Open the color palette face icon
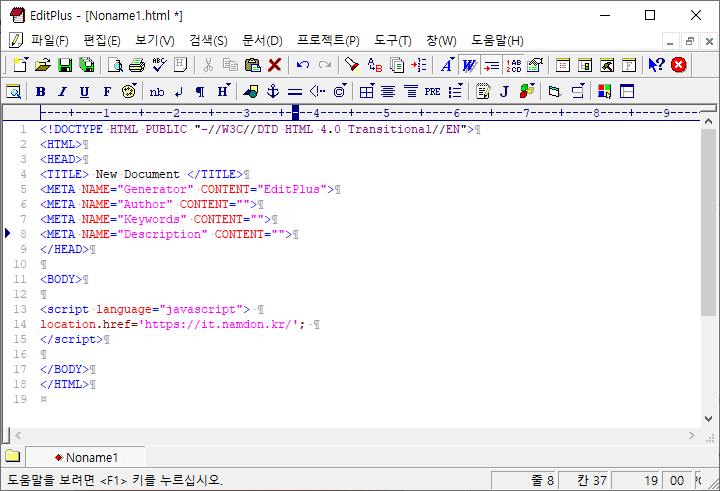Image resolution: width=720 pixels, height=491 pixels. 129,92
